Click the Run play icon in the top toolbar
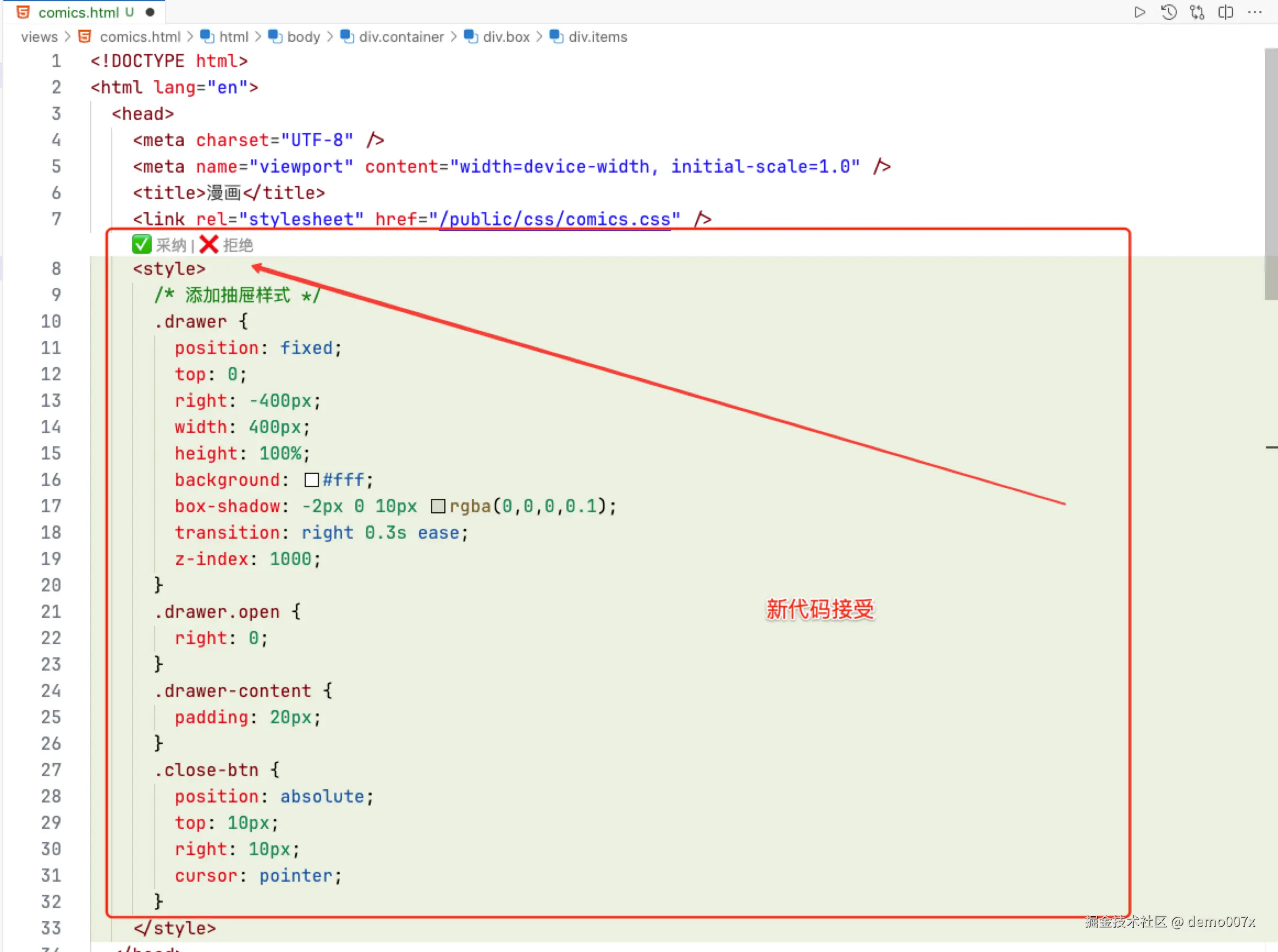Screen dimensions: 1278x952 click(1139, 12)
